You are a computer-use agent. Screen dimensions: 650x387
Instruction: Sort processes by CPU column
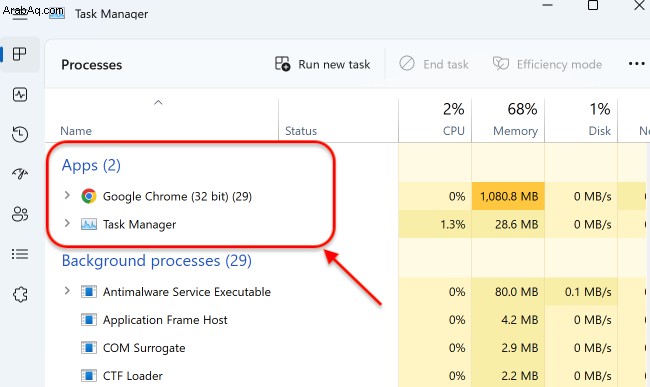click(435, 120)
